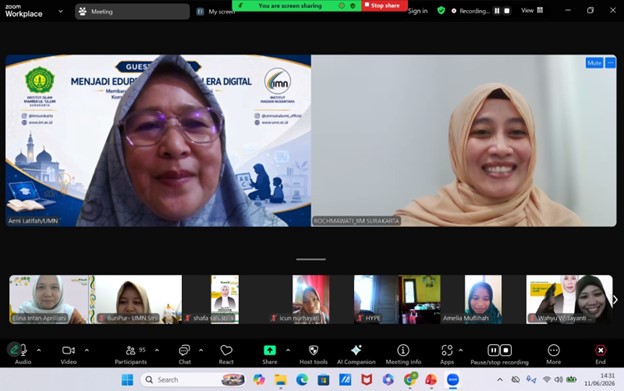Screen dimensions: 624x391
Task: Click the Zoom icon in the taskbar
Action: 452,380
